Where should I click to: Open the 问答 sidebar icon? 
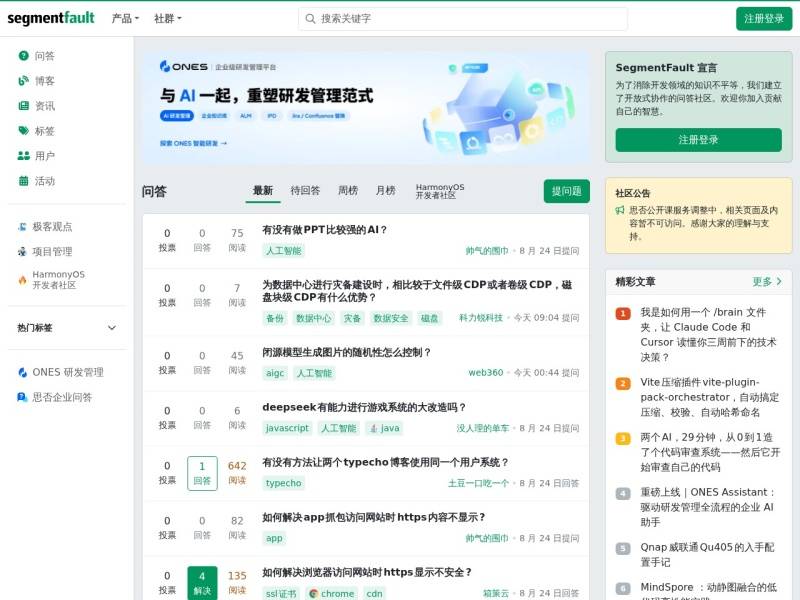click(x=23, y=56)
